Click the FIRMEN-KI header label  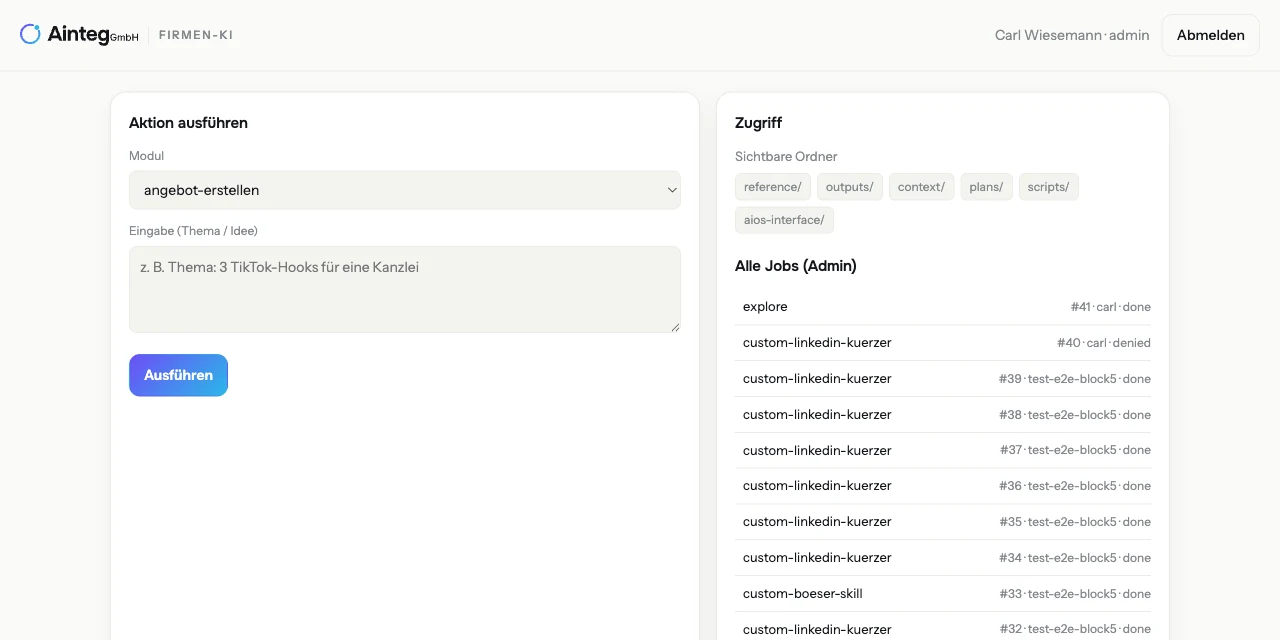(x=196, y=35)
